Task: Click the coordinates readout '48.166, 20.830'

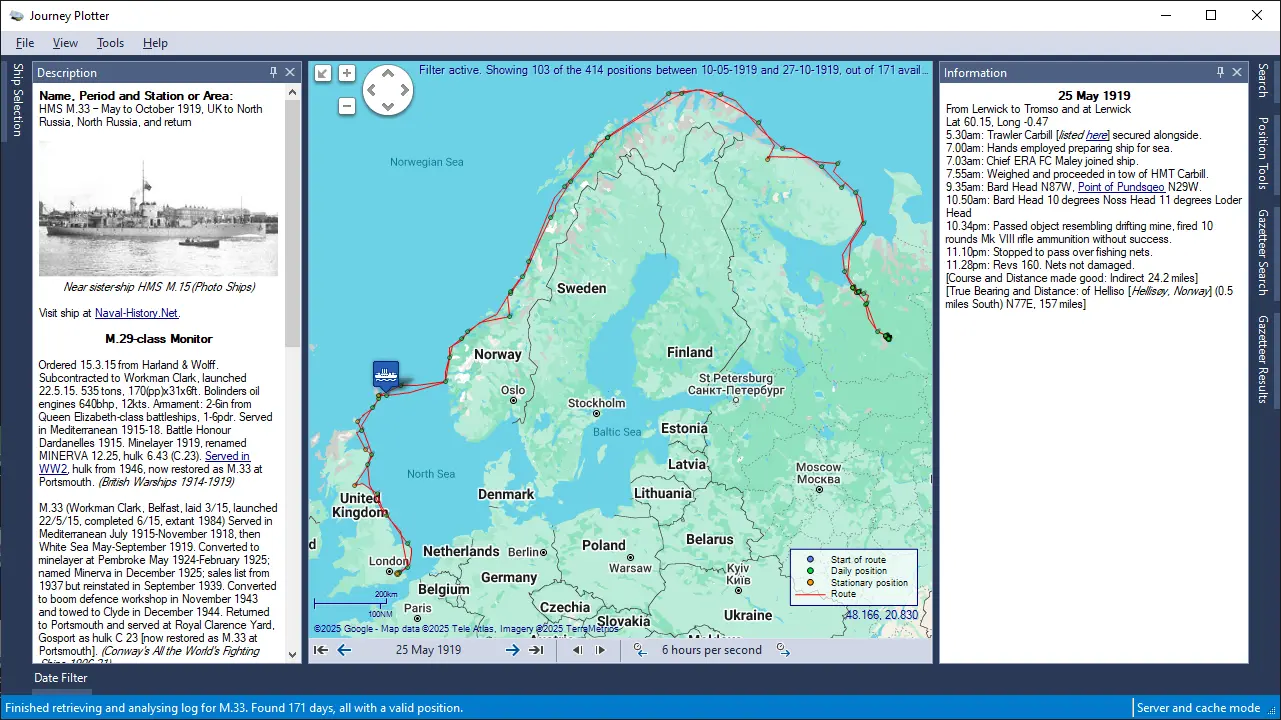Action: coord(881,615)
